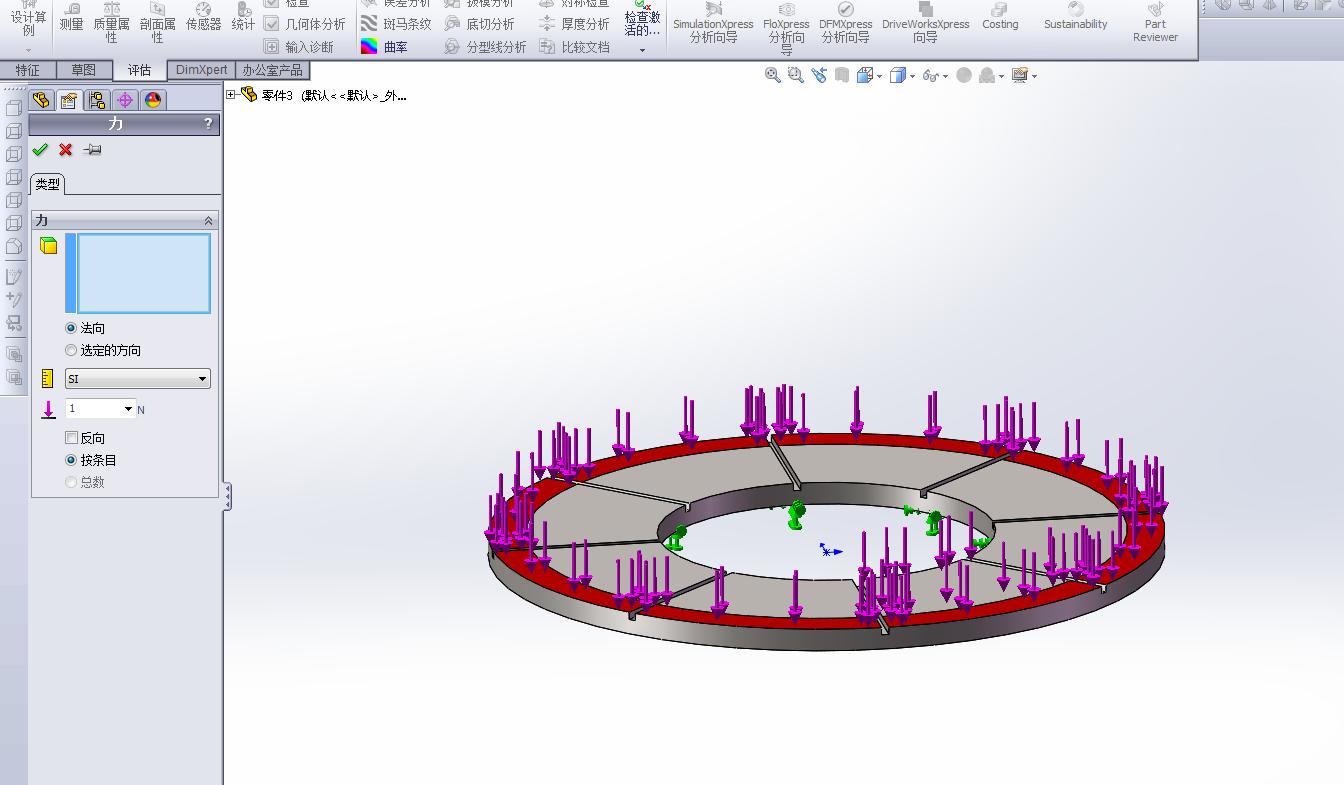
Task: Run 厚度分析 thickness analysis
Action: (x=574, y=24)
